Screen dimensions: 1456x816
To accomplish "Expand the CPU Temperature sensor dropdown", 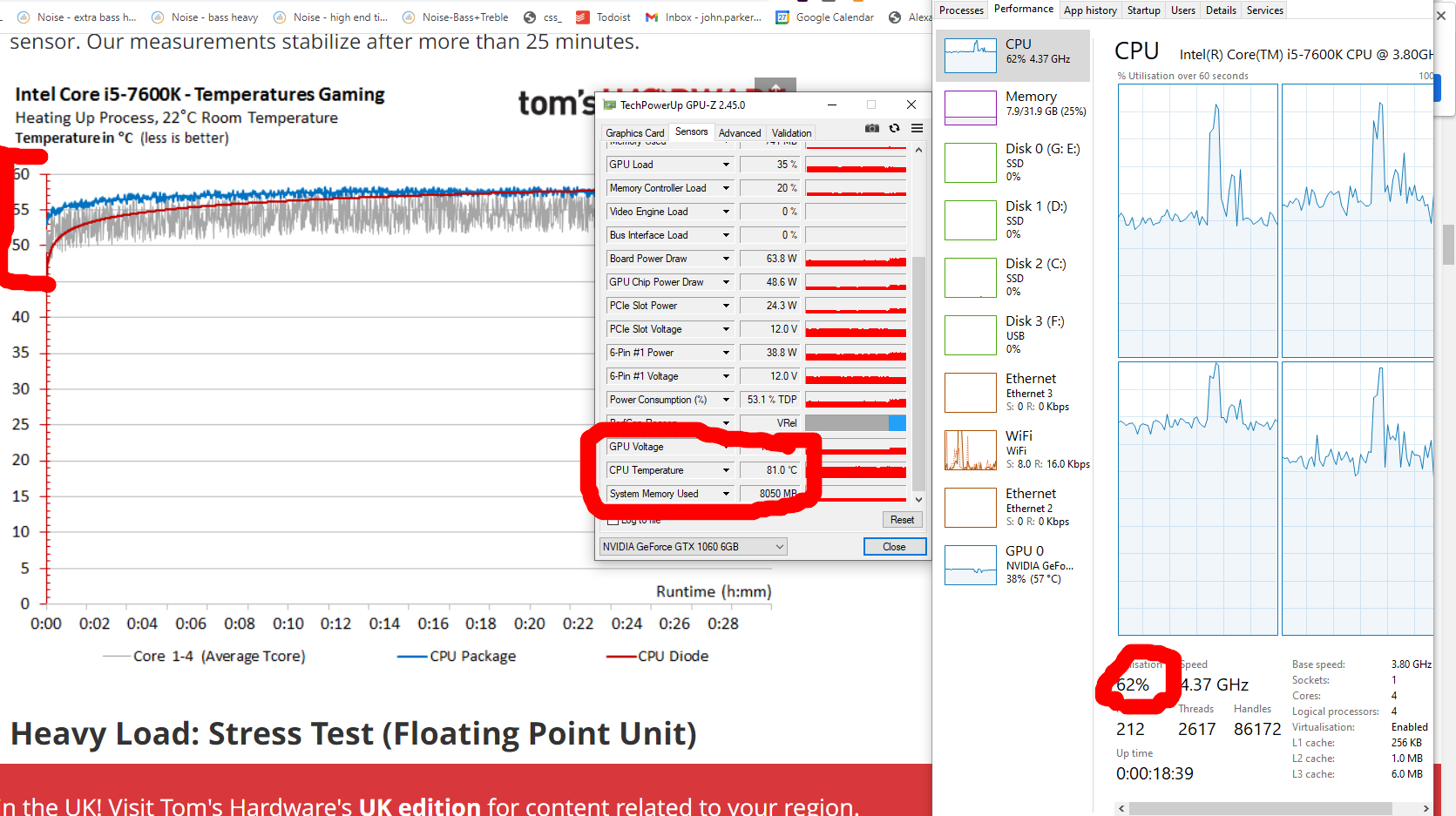I will pyautogui.click(x=726, y=470).
